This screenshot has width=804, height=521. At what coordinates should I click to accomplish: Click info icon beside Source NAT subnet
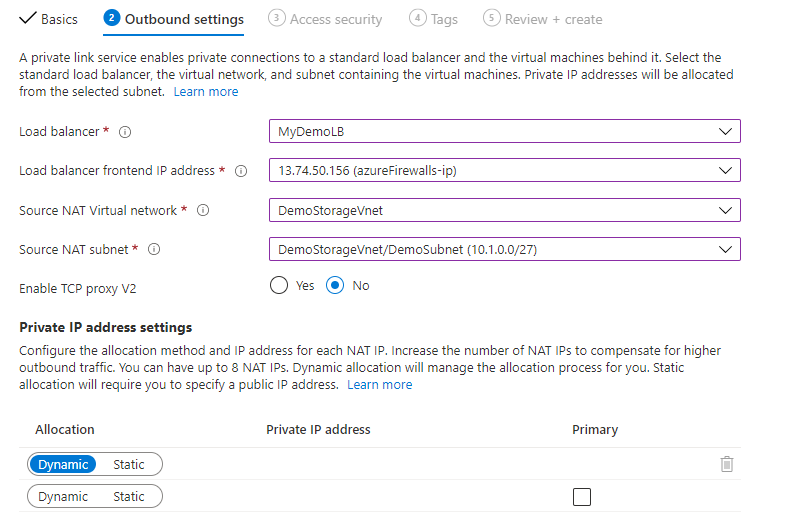(x=155, y=249)
